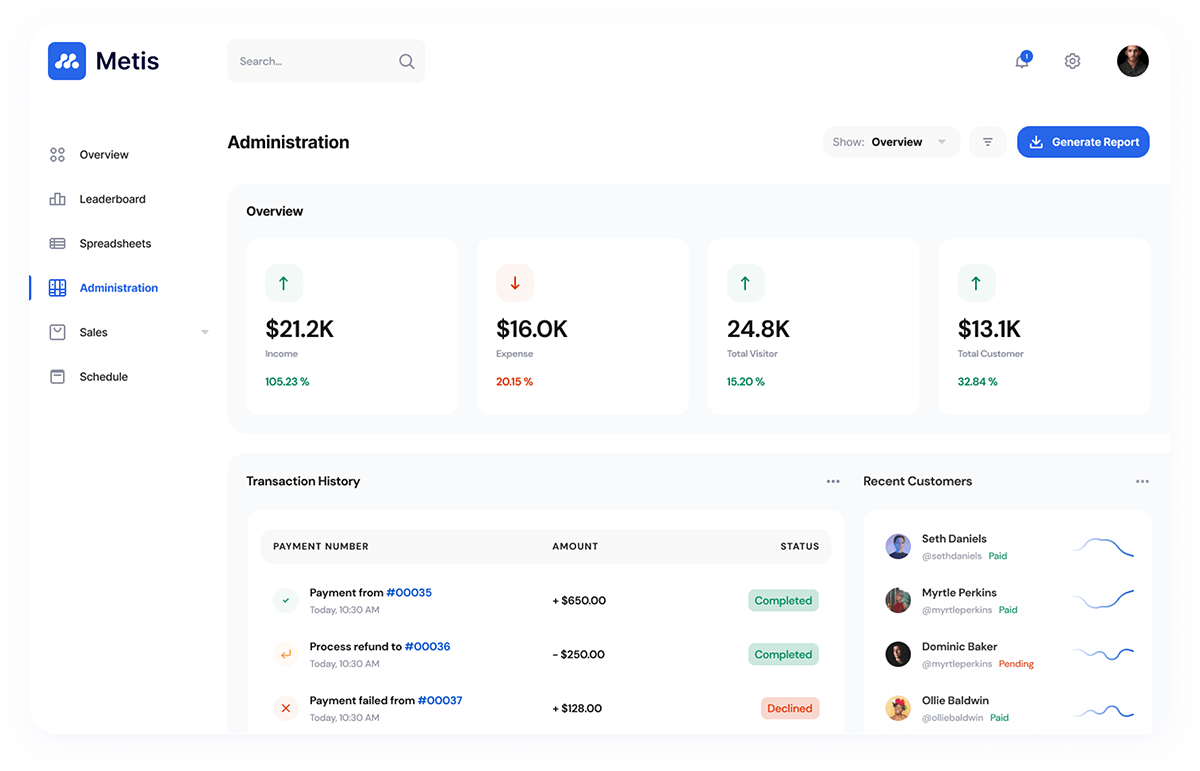1200x771 pixels.
Task: Open the Show Overview dropdown
Action: 890,142
